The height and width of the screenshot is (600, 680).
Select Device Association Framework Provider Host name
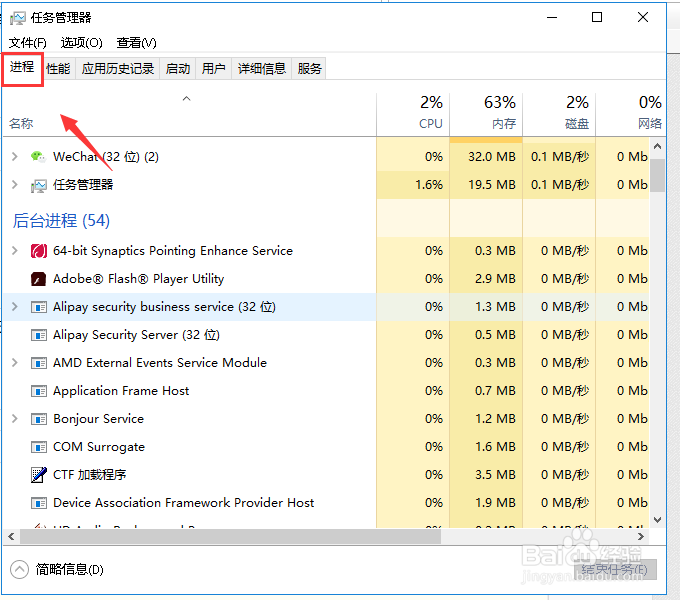point(183,503)
